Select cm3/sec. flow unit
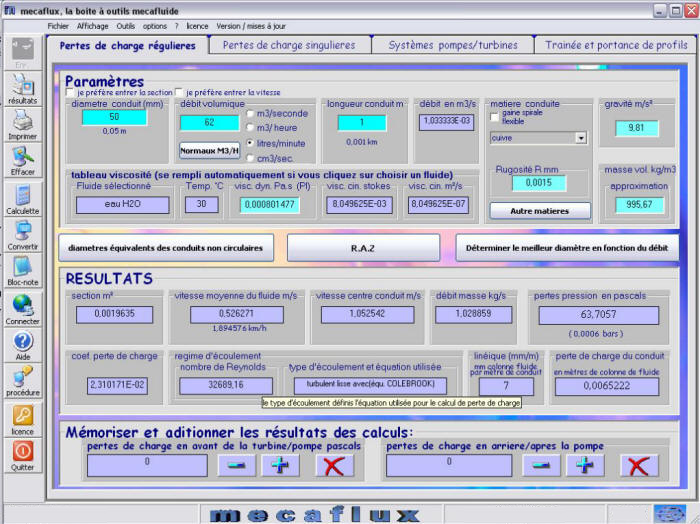This screenshot has width=700, height=524. click(250, 158)
